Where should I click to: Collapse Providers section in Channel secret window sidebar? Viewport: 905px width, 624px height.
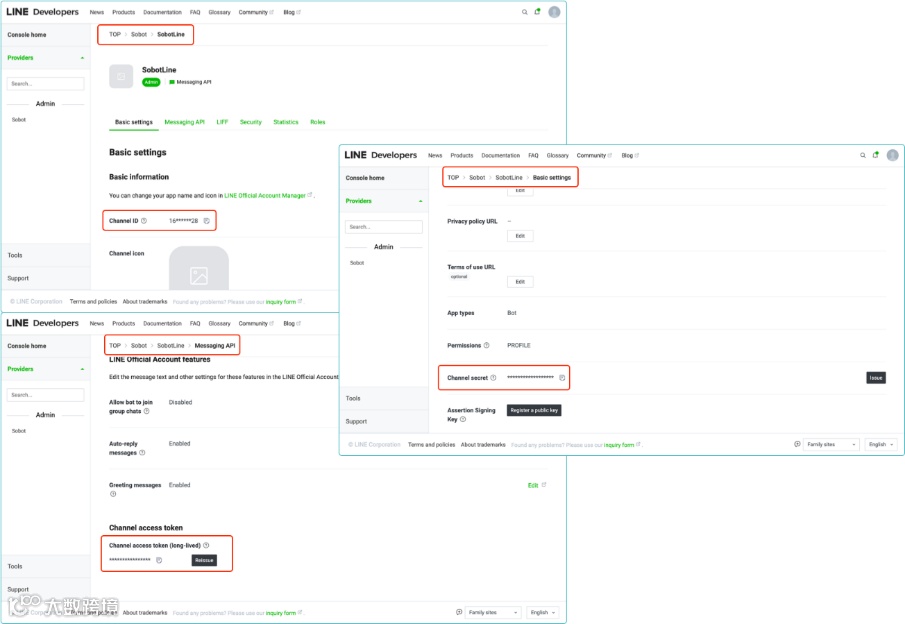coord(420,201)
